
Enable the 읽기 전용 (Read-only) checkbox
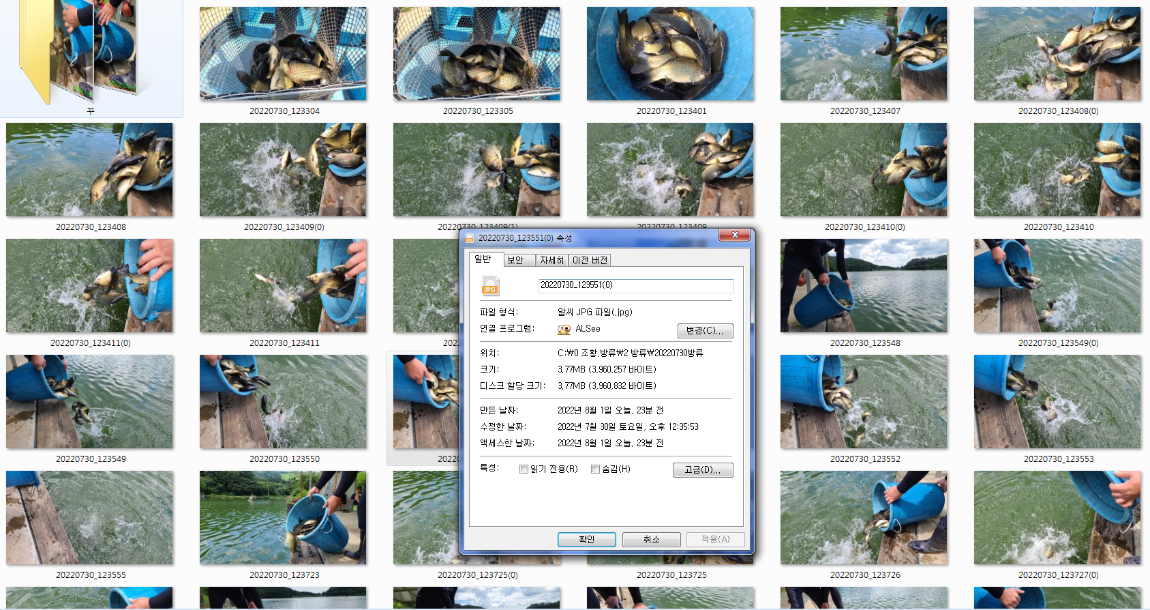[x=524, y=468]
